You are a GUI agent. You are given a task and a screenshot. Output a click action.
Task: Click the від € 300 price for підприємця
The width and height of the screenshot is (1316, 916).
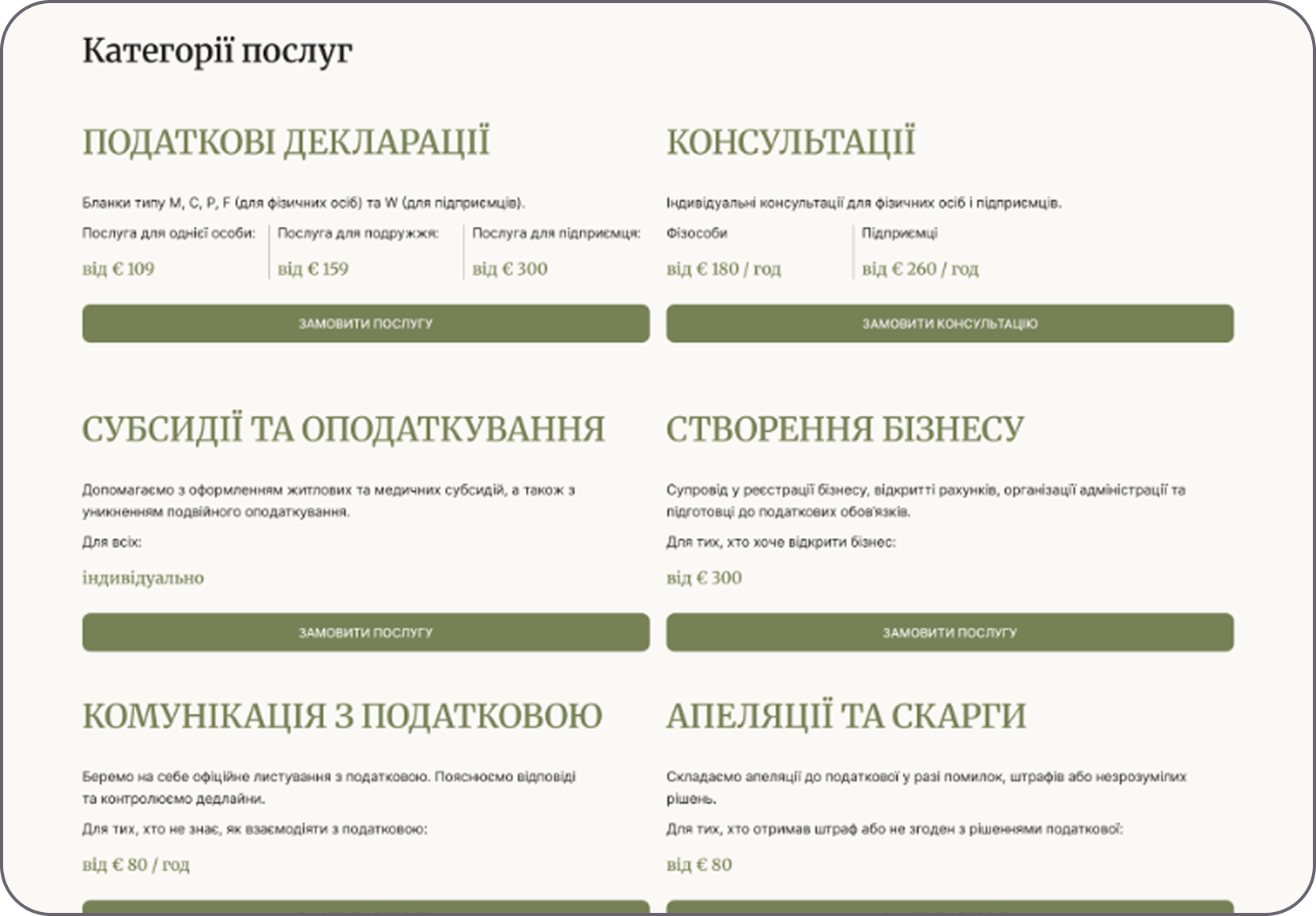pos(510,269)
